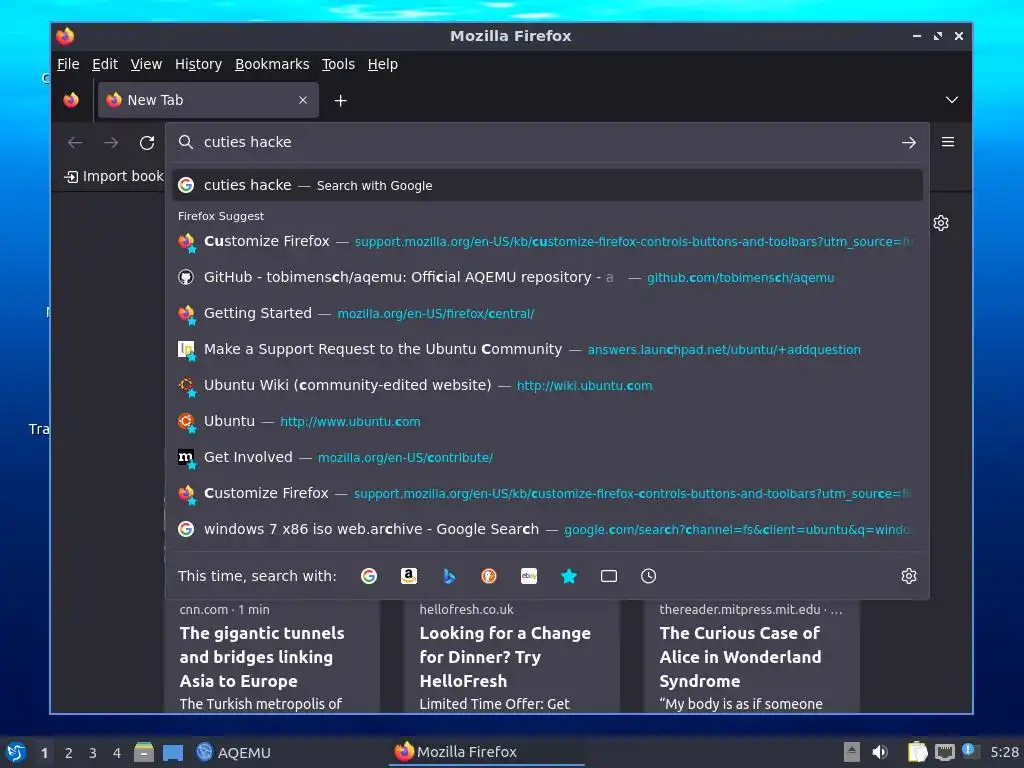Open the Firefox hamburger application menu

pyautogui.click(x=948, y=142)
